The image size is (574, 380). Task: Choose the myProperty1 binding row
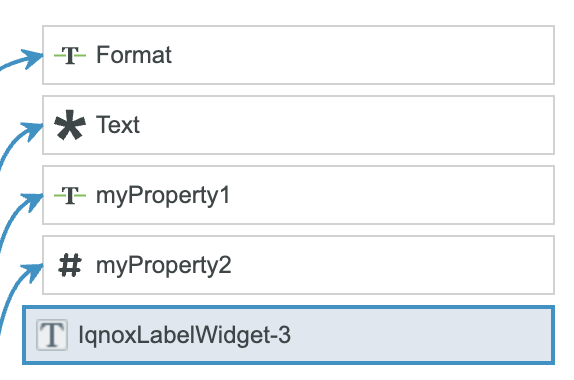[x=298, y=195]
